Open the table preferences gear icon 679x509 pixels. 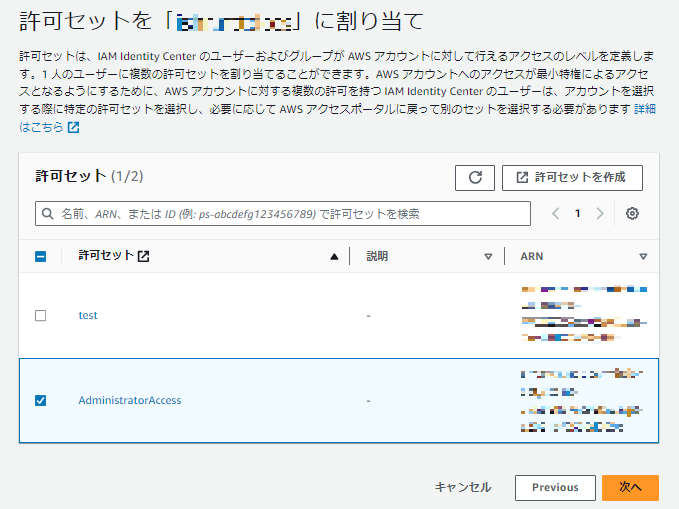[x=632, y=214]
